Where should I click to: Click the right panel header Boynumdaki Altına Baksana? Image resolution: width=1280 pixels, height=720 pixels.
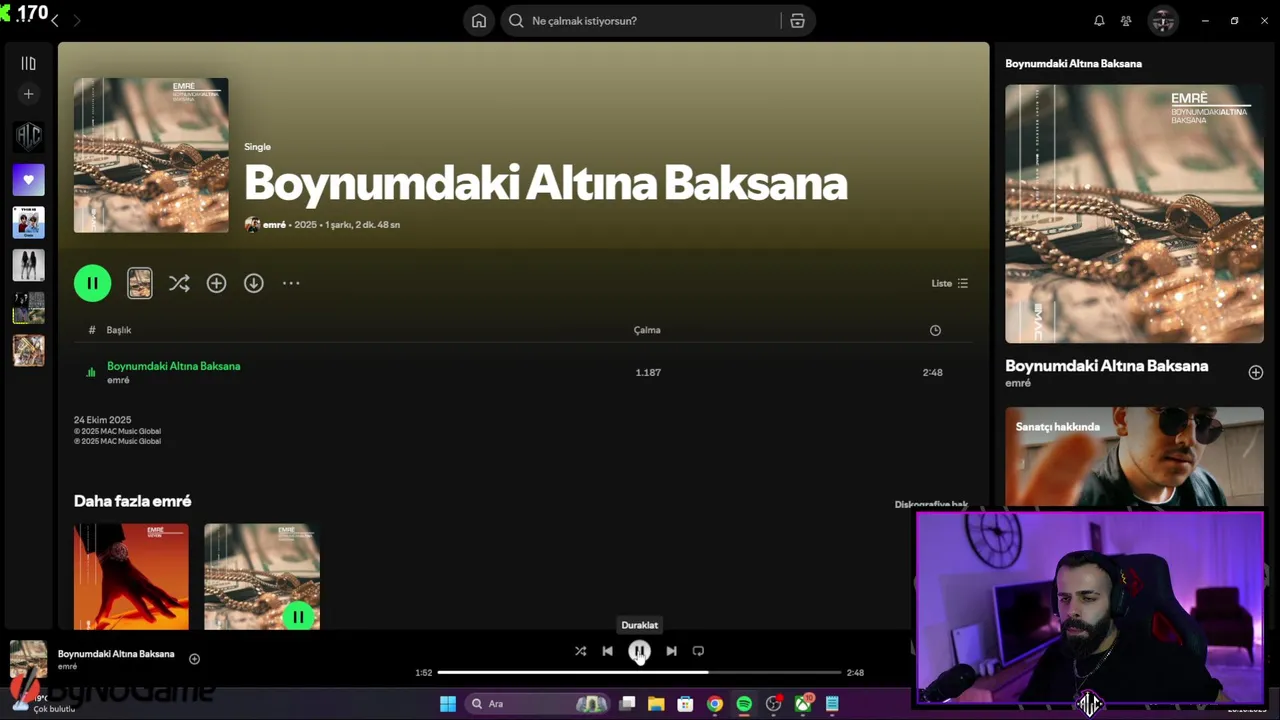[1073, 64]
